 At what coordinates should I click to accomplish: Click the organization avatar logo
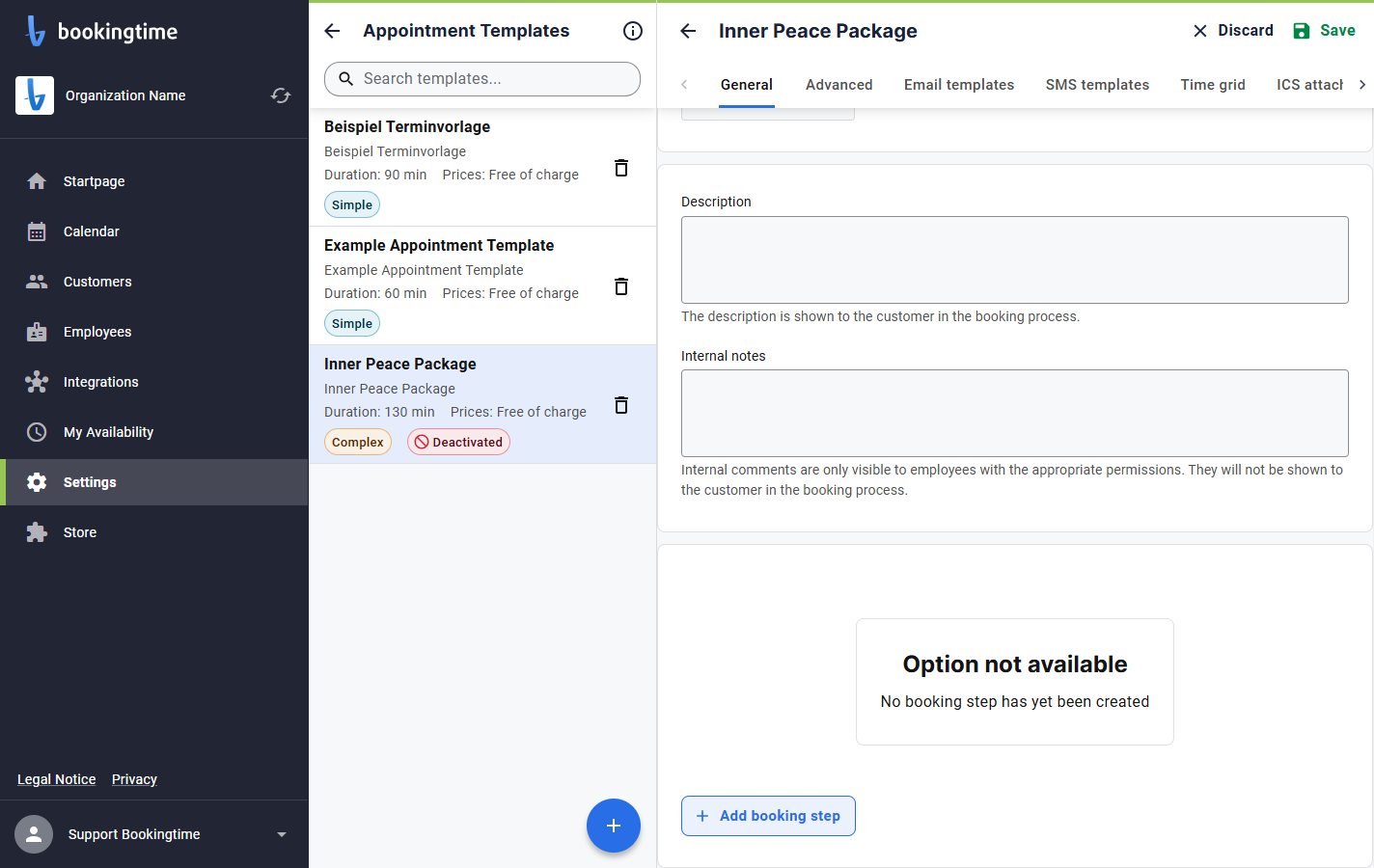(x=35, y=95)
